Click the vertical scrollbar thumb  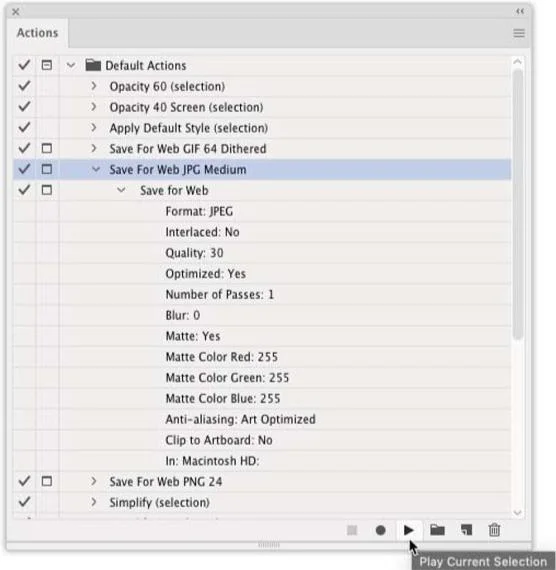pyautogui.click(x=517, y=205)
